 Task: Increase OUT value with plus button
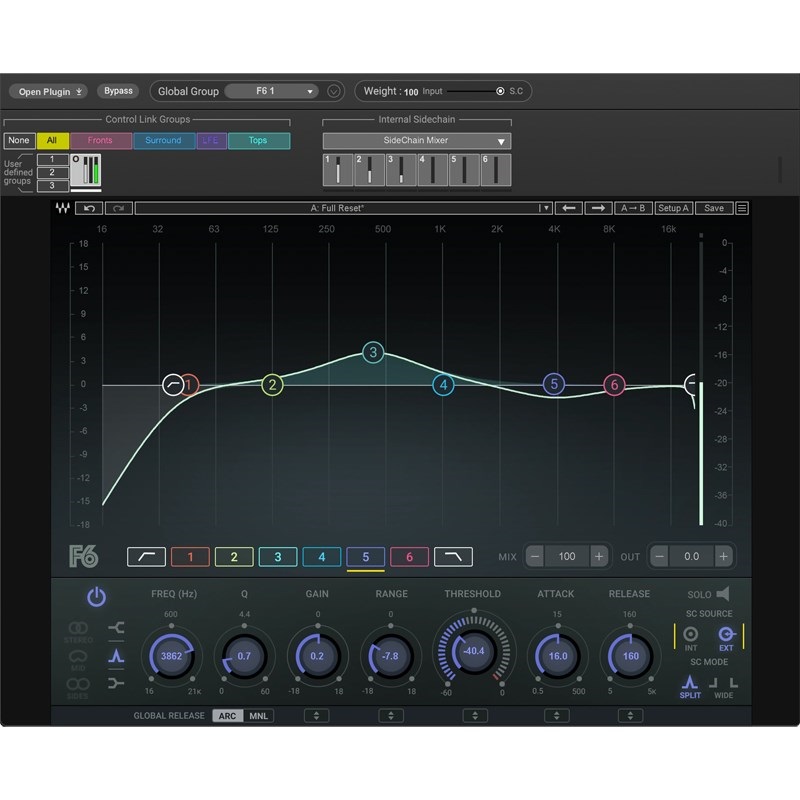coord(723,556)
